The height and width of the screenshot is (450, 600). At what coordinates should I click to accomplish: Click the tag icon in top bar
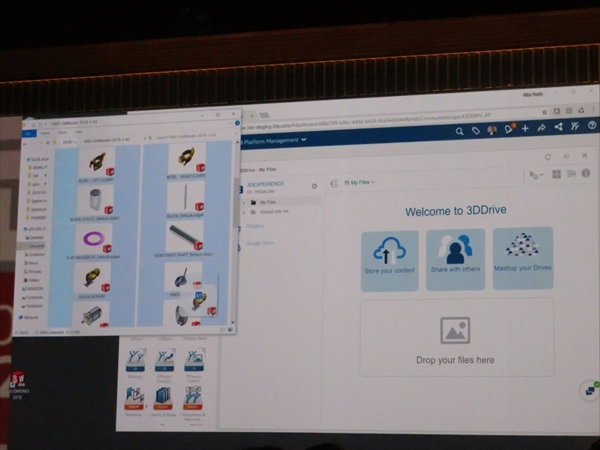point(476,131)
